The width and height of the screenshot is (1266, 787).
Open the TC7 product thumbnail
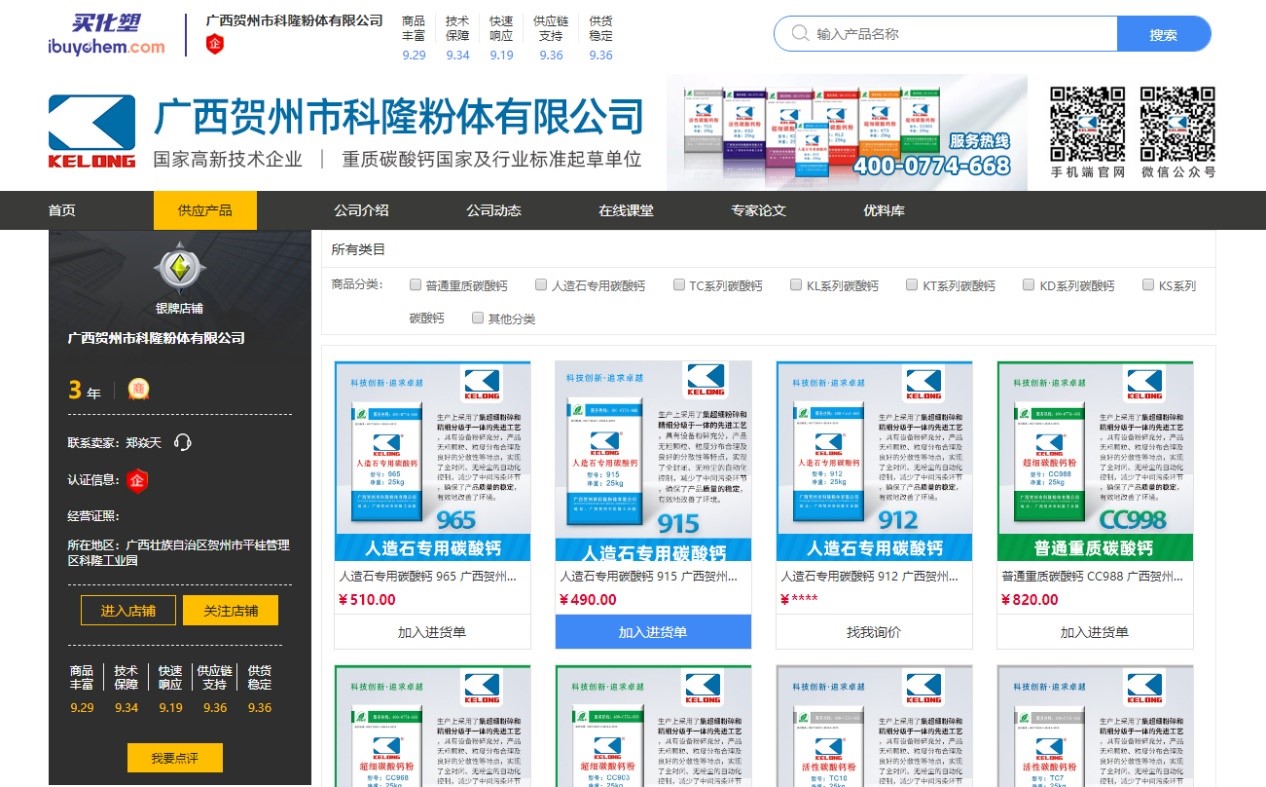click(x=1095, y=726)
